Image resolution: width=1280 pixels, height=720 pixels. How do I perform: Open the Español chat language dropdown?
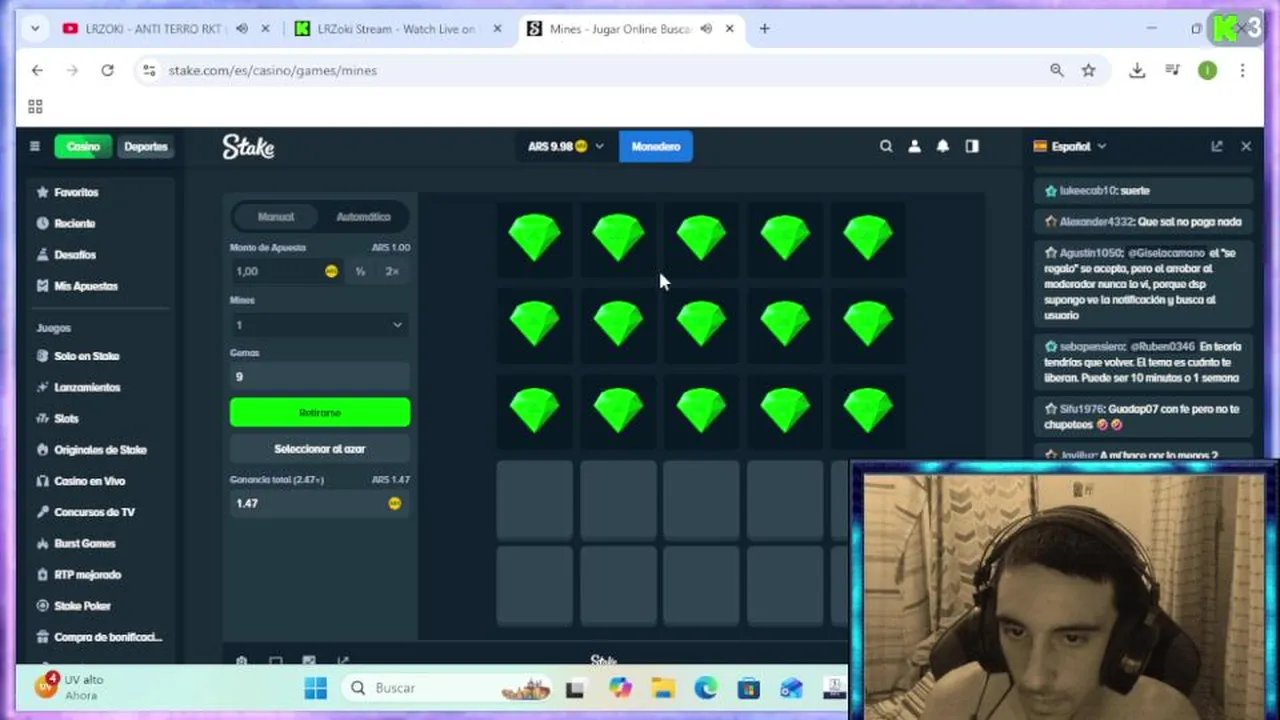point(1070,146)
